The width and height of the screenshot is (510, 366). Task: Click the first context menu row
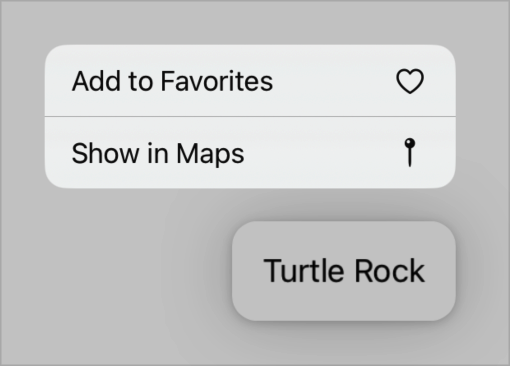pyautogui.click(x=250, y=81)
